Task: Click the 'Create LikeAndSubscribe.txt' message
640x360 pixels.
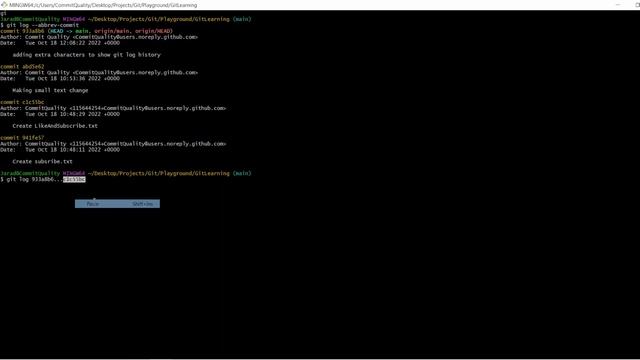Action: pyautogui.click(x=55, y=126)
